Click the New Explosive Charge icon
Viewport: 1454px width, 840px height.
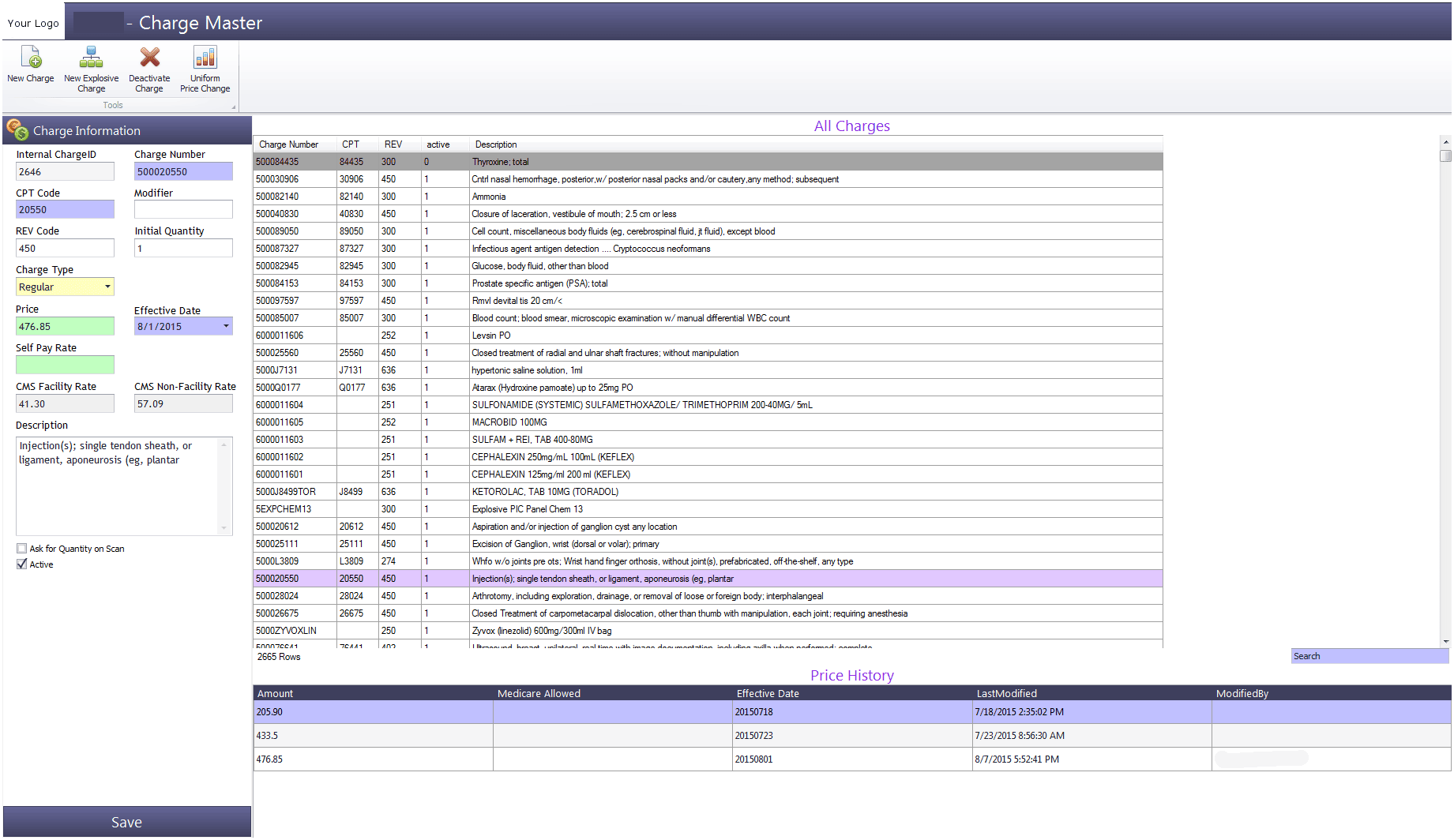tap(91, 58)
